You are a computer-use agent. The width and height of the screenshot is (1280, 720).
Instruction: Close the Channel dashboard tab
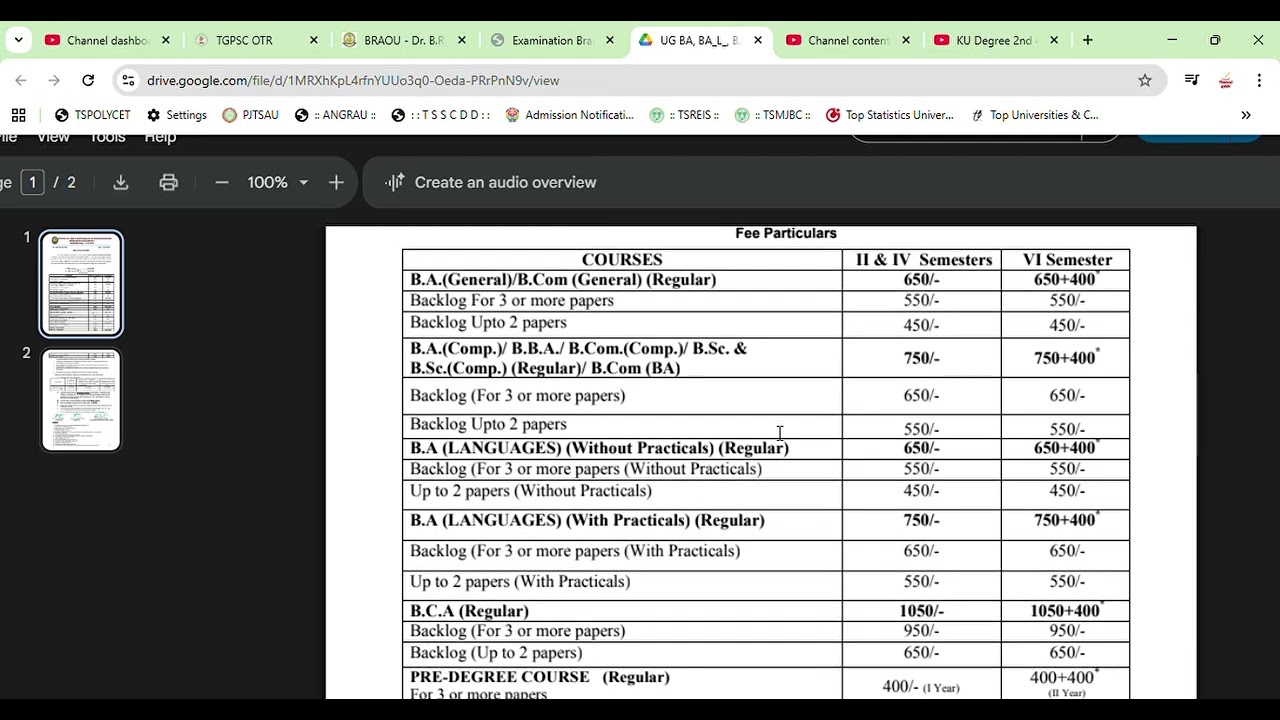coord(165,40)
